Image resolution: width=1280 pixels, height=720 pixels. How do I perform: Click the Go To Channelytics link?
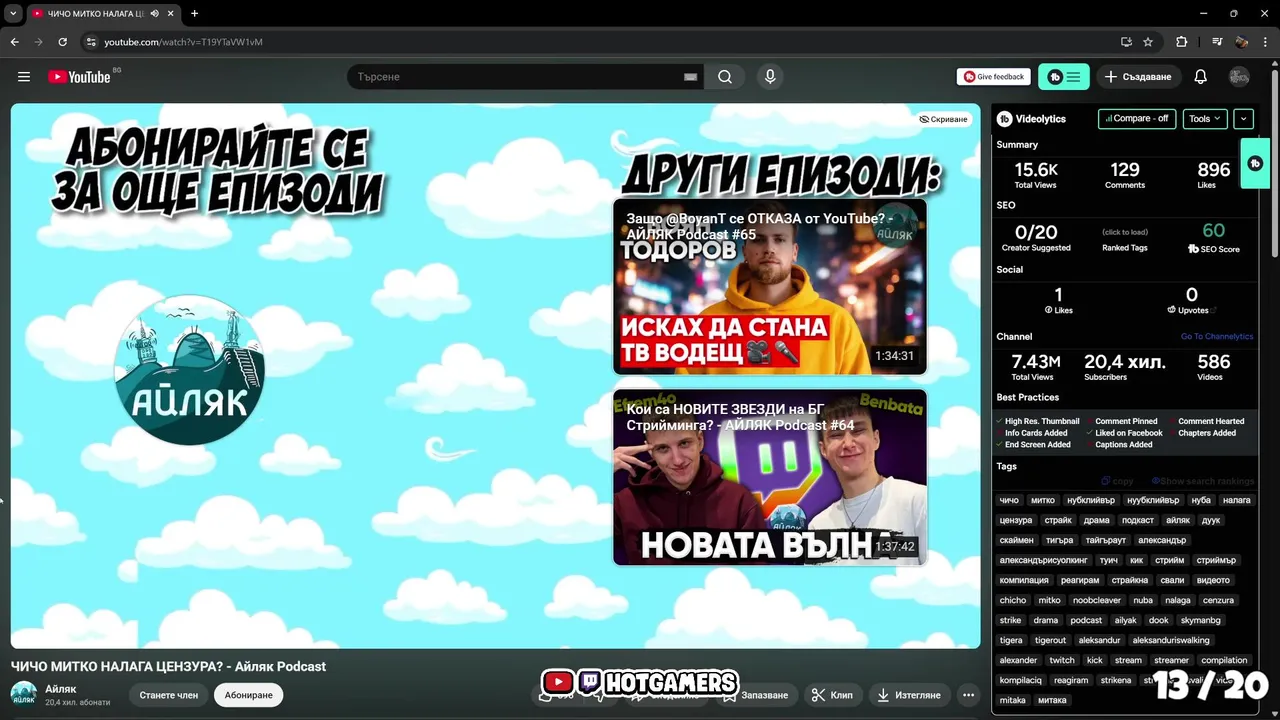1217,337
